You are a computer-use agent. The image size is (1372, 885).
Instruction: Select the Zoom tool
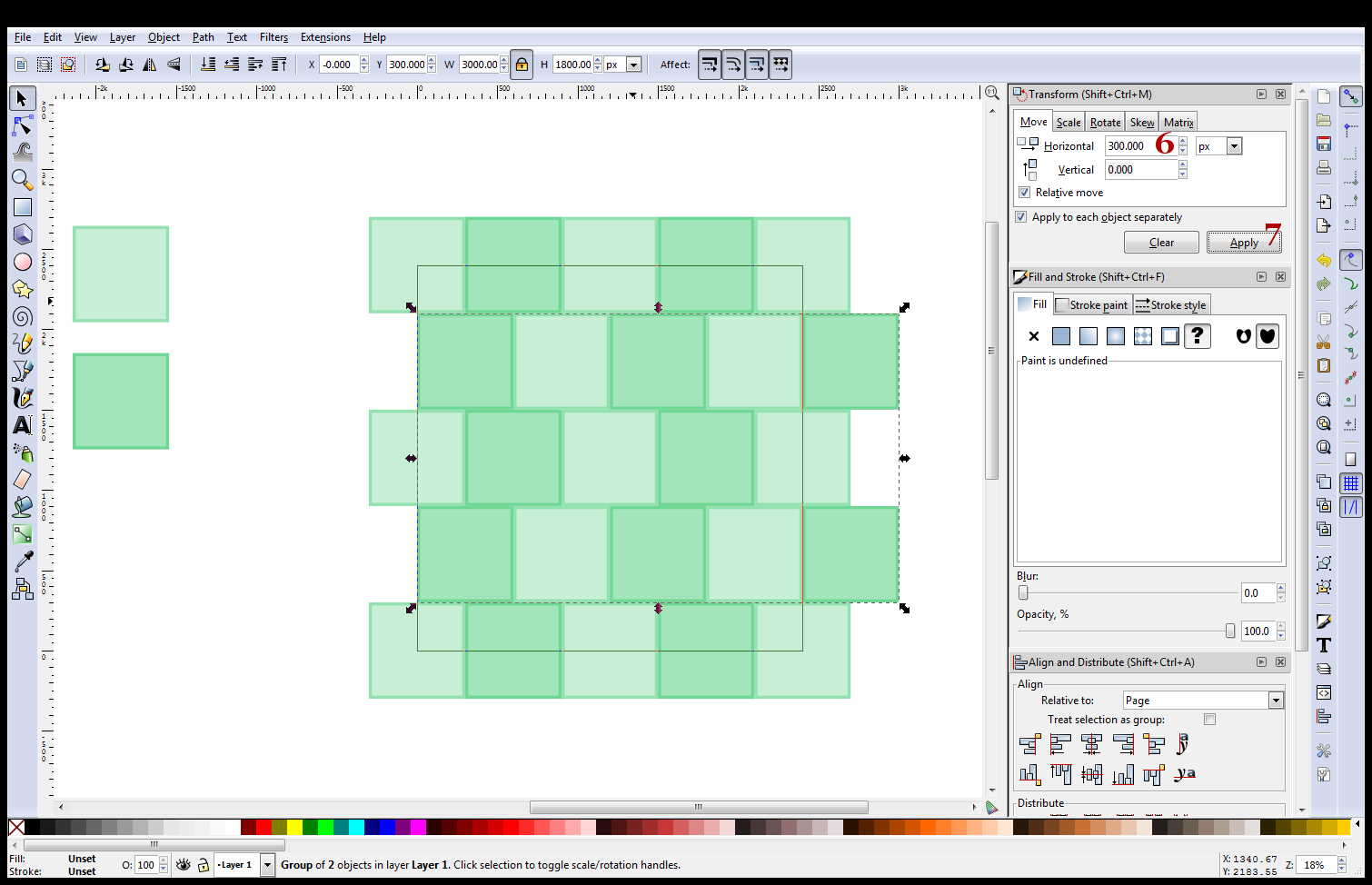point(23,180)
